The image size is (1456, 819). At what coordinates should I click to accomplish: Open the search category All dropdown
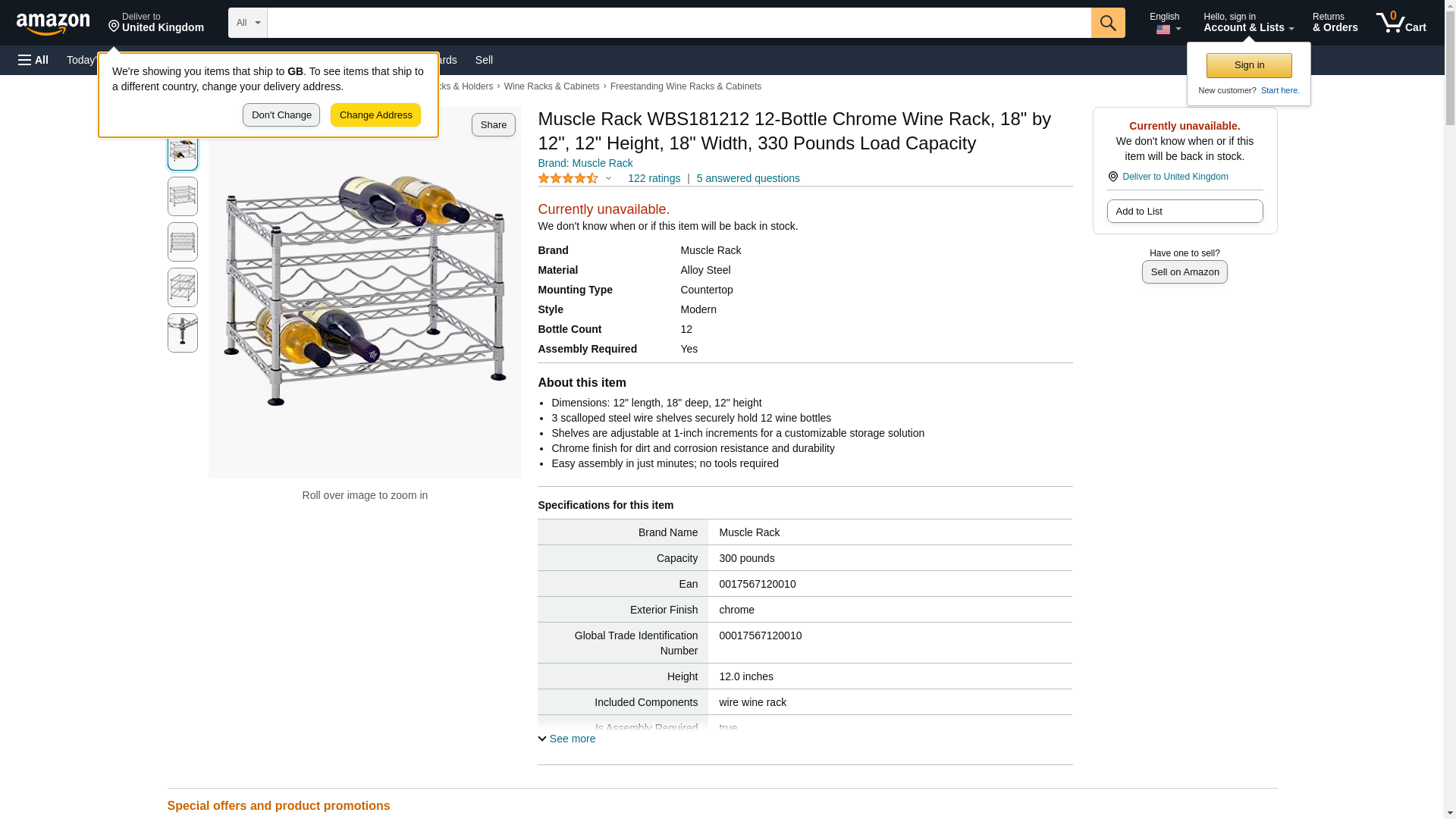[247, 23]
